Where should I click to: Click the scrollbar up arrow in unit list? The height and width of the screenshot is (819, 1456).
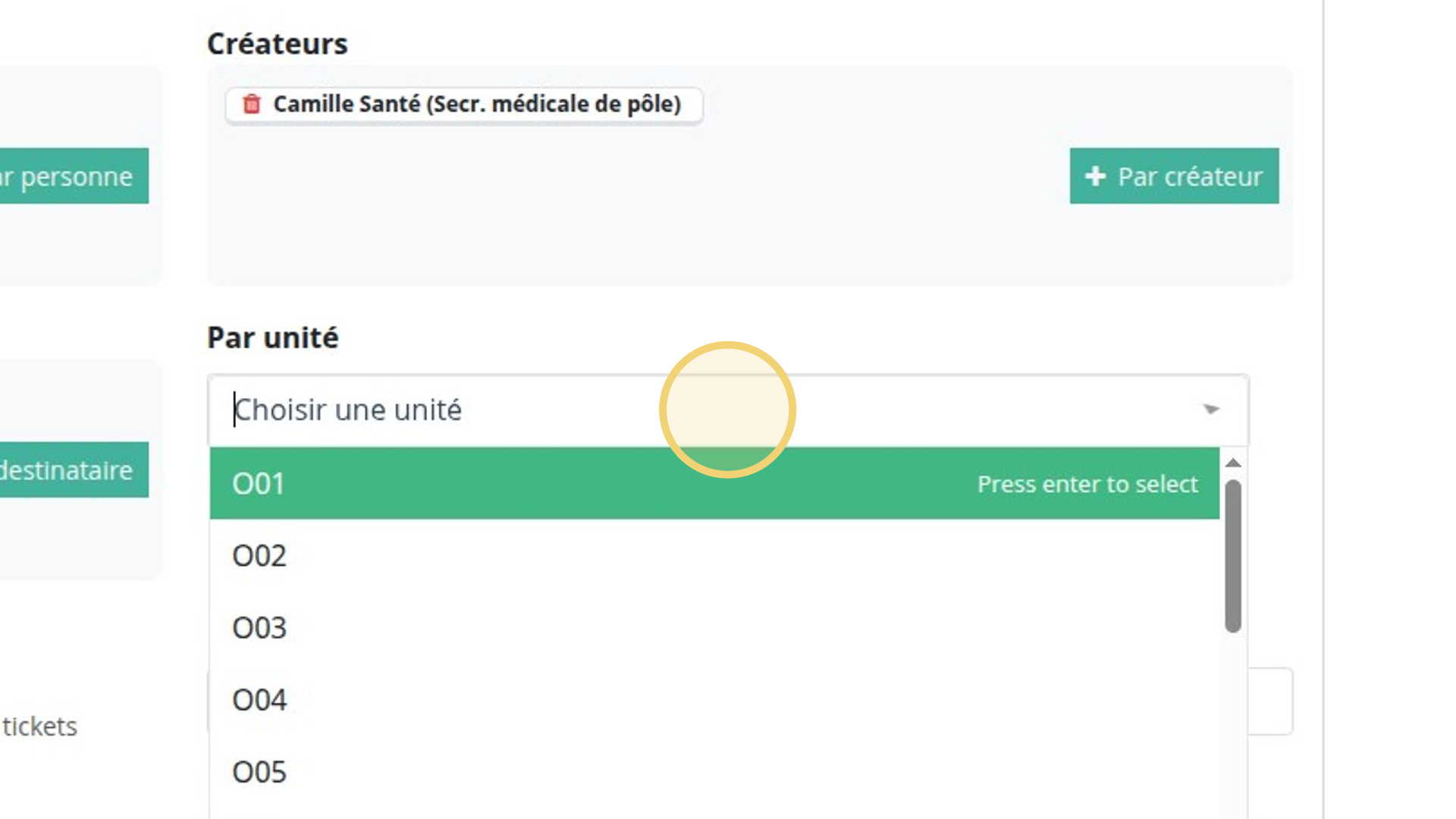click(1233, 463)
